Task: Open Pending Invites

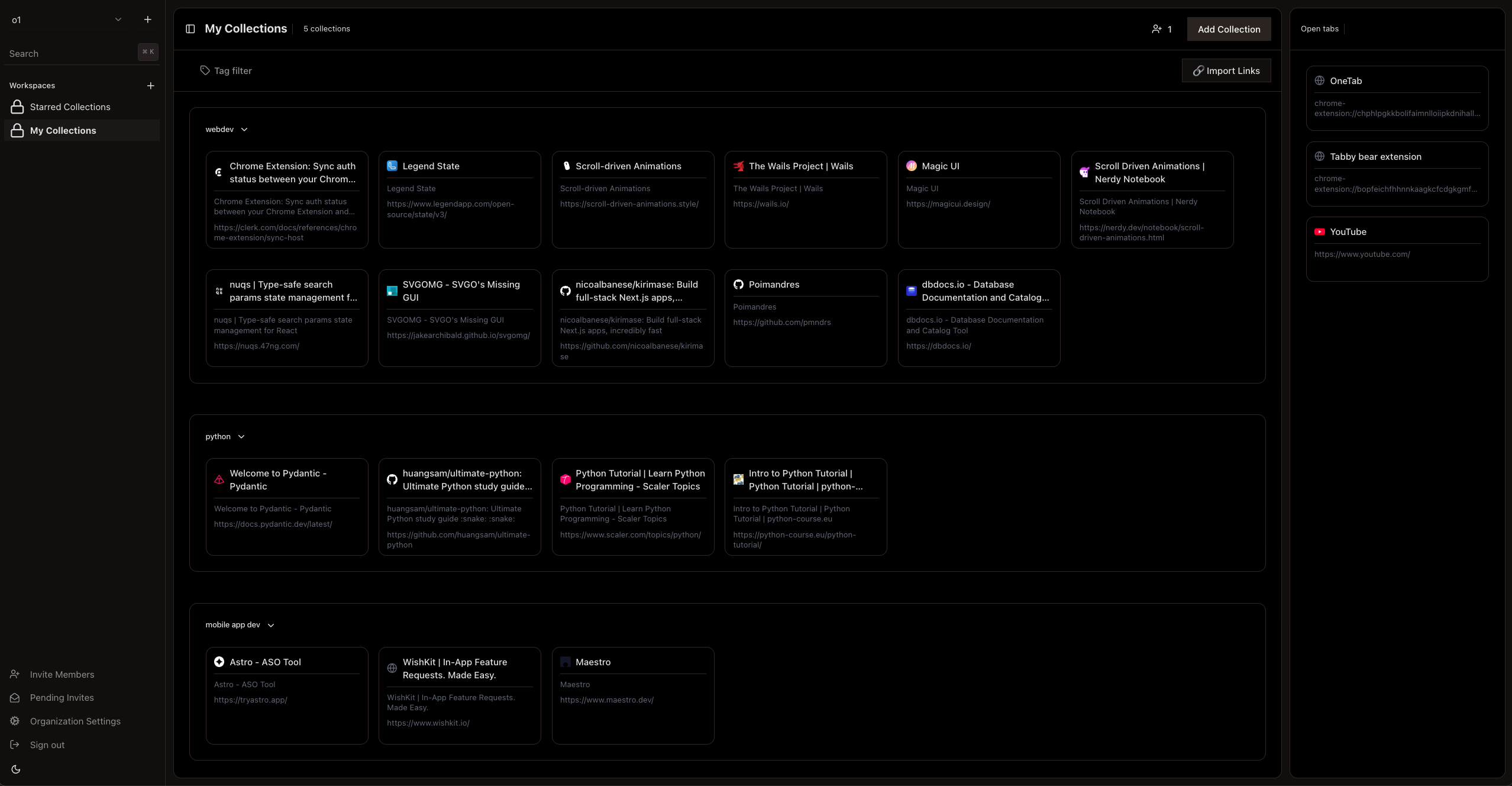Action: (x=62, y=698)
